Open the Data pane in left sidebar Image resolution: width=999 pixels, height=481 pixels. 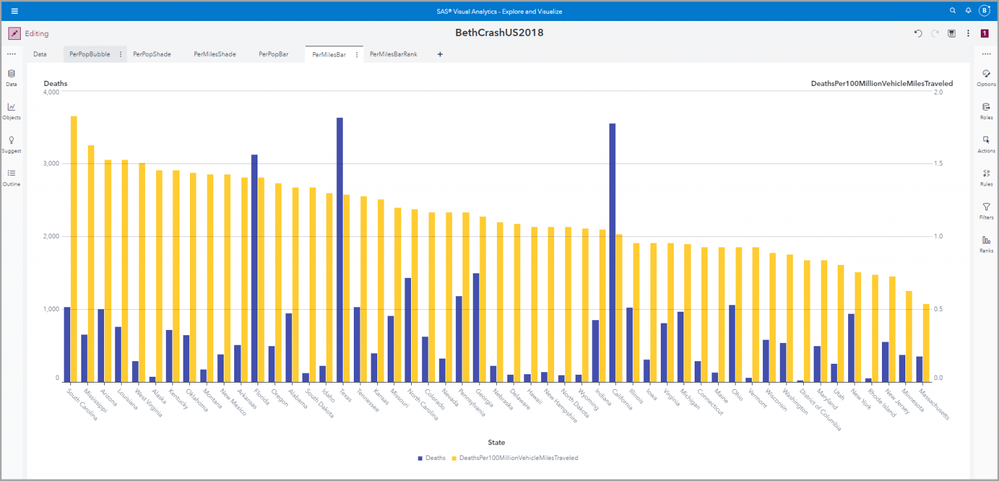coord(11,78)
